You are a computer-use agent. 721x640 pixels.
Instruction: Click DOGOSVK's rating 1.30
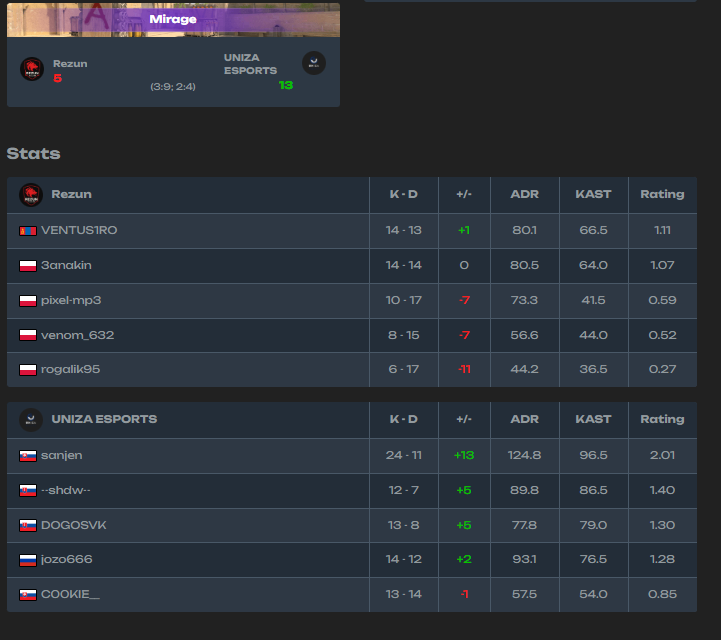pos(662,525)
